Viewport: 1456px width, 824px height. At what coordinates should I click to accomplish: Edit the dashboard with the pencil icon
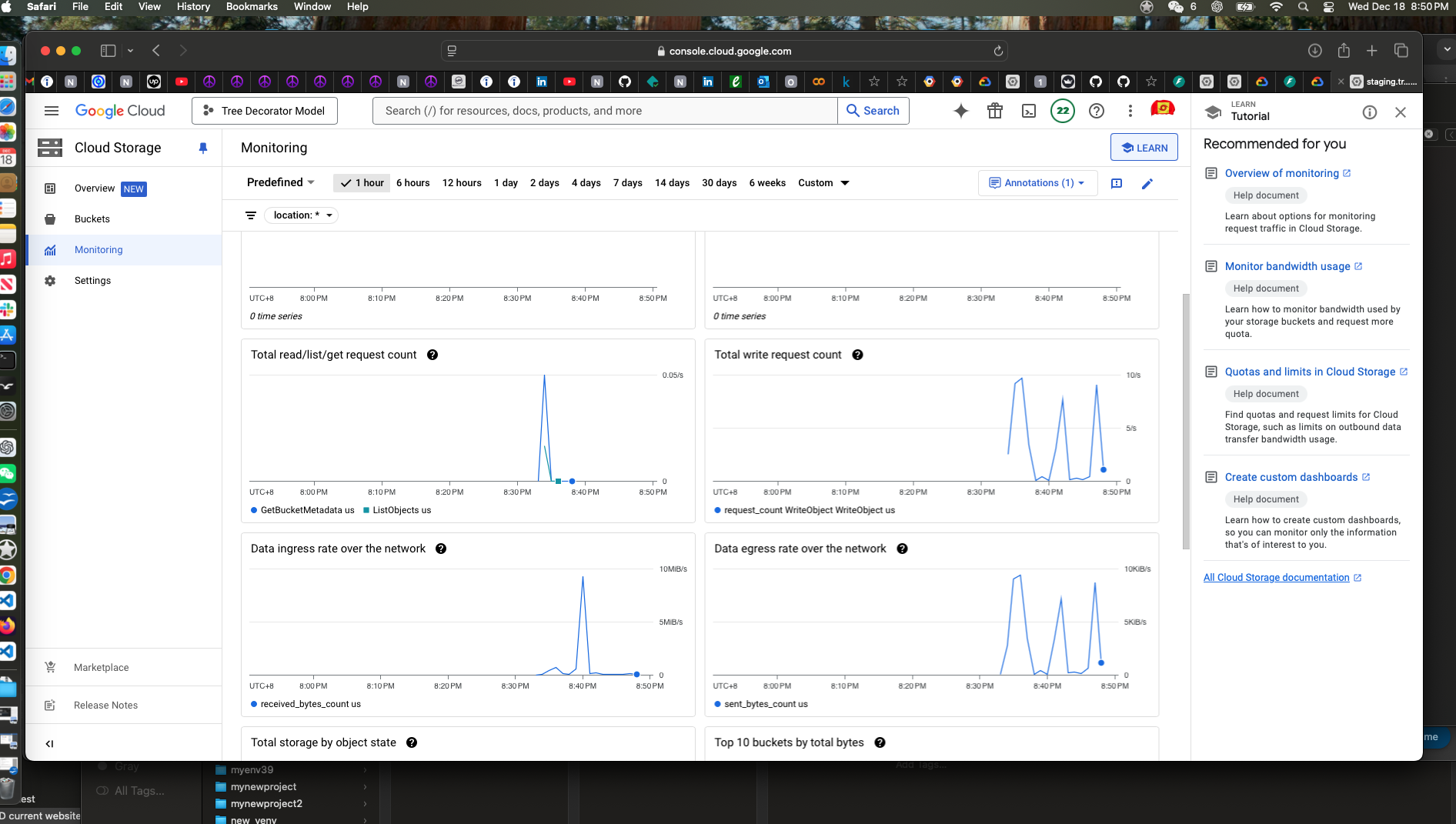point(1147,183)
